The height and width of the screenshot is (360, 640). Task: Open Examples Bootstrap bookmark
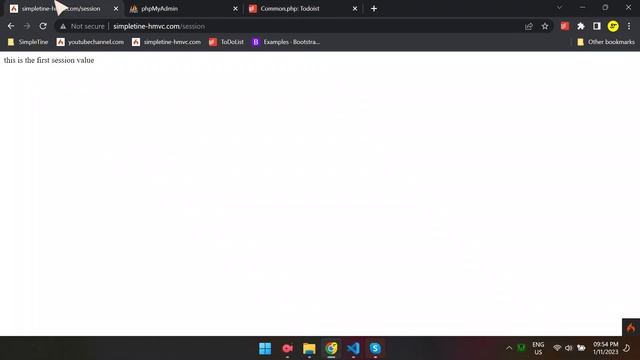[286, 42]
